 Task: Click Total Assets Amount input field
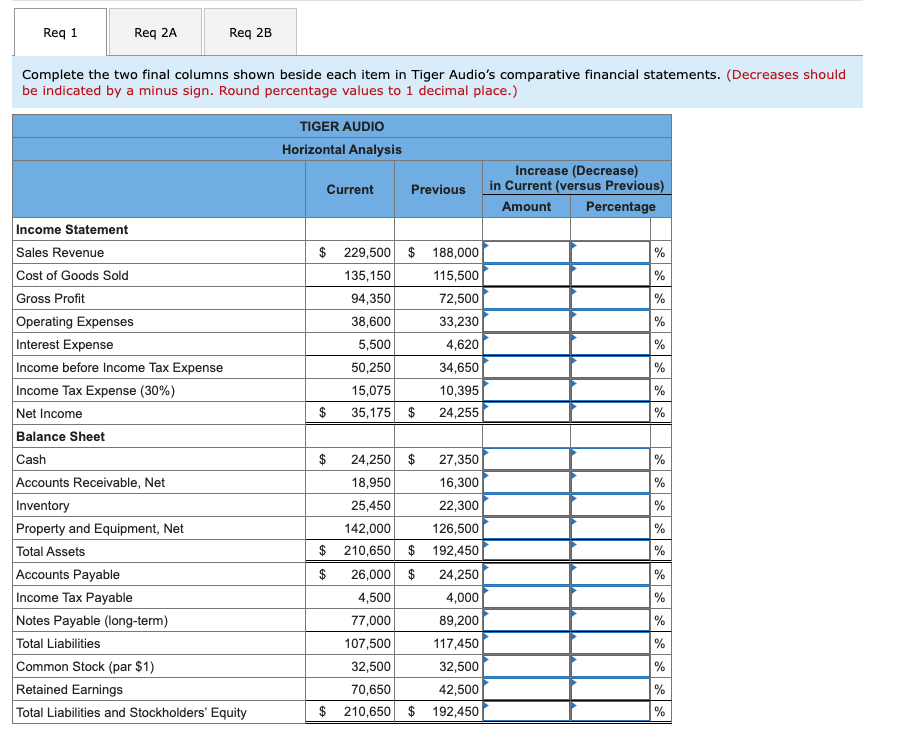pyautogui.click(x=526, y=550)
